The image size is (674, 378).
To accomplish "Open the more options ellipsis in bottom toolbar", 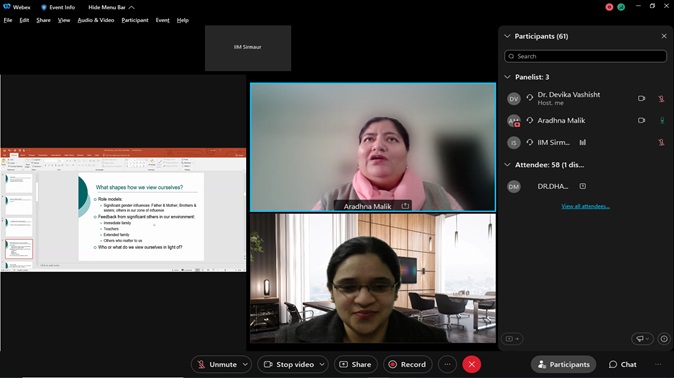I will pos(447,364).
